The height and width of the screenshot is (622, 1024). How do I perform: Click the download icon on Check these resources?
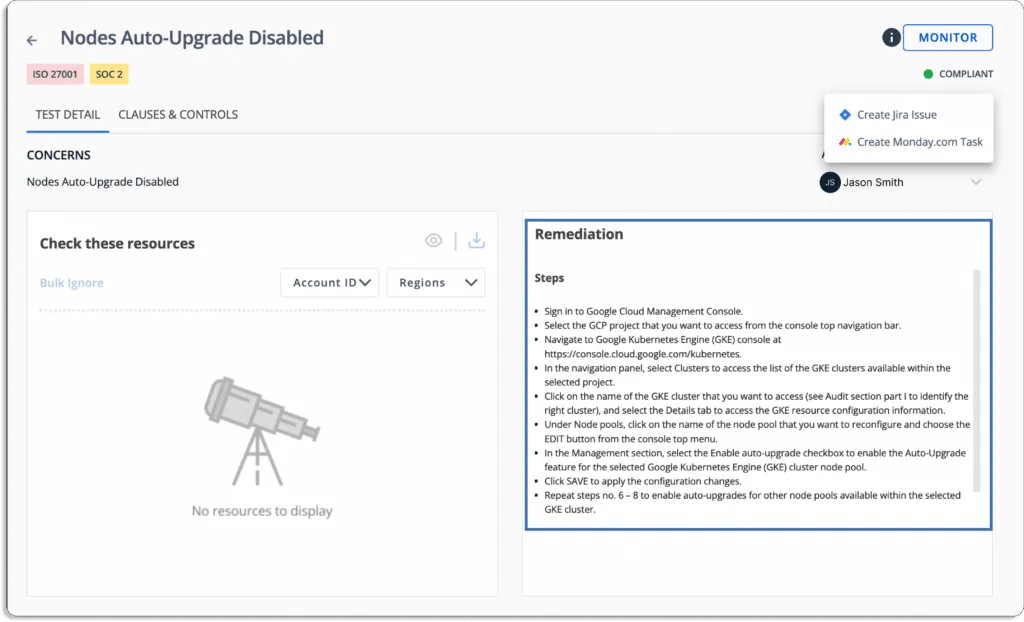pos(477,240)
